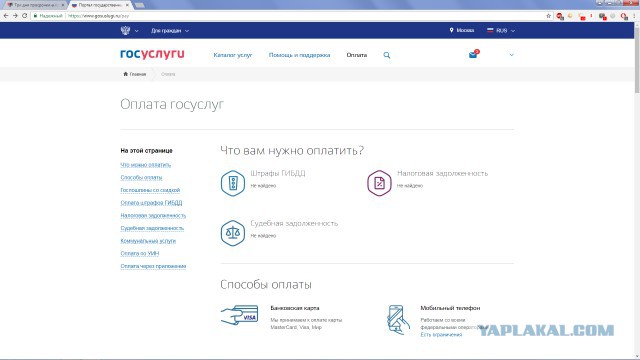The width and height of the screenshot is (640, 360).
Task: Click the Налоговая задолженность document icon
Action: coord(379,183)
